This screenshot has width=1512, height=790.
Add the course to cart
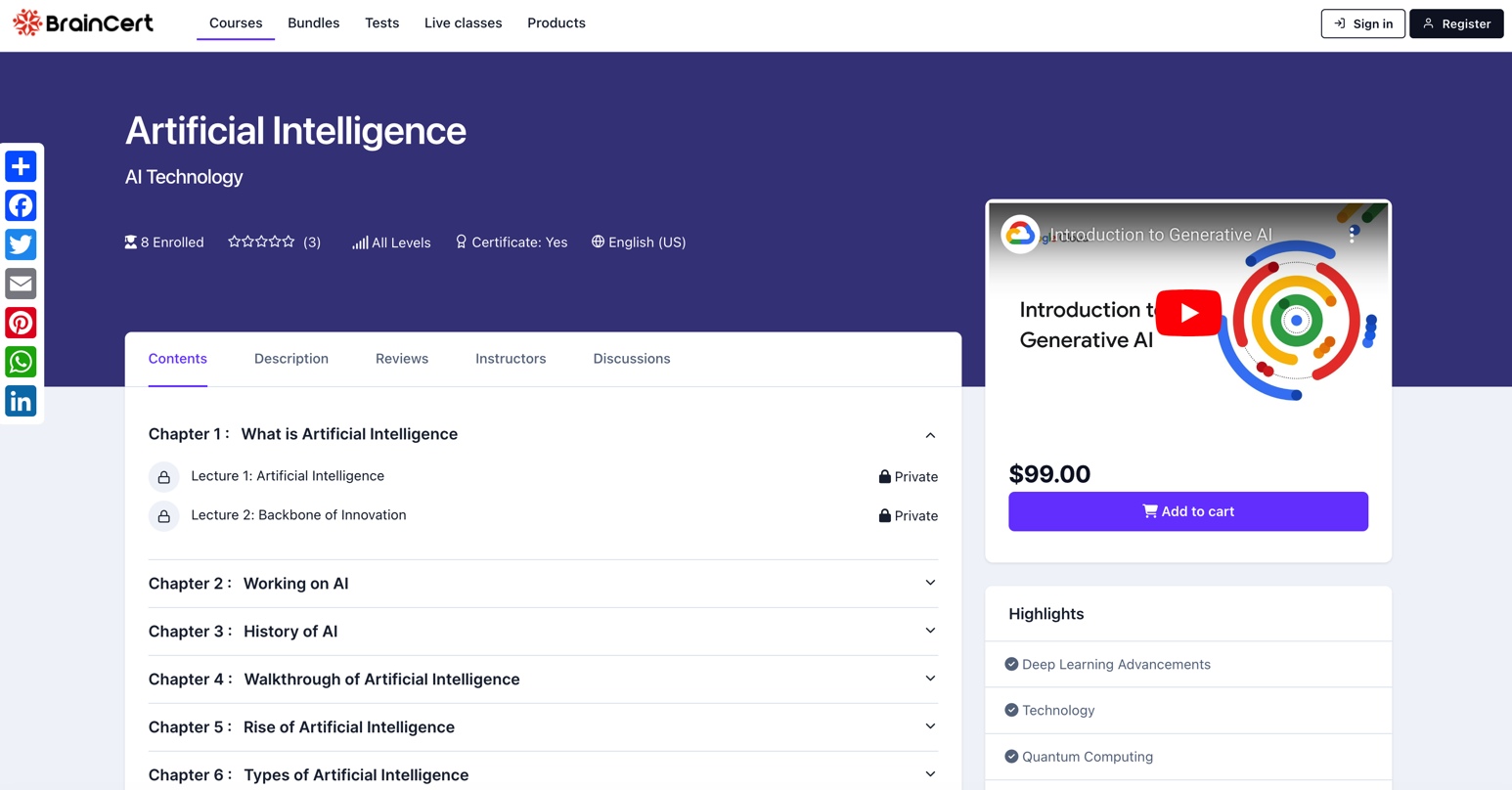(1187, 511)
